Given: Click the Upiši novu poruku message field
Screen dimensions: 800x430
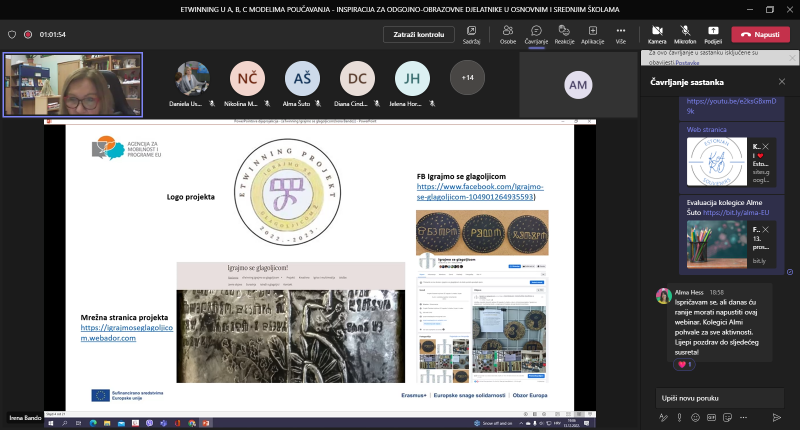Looking at the screenshot, I should (x=720, y=397).
